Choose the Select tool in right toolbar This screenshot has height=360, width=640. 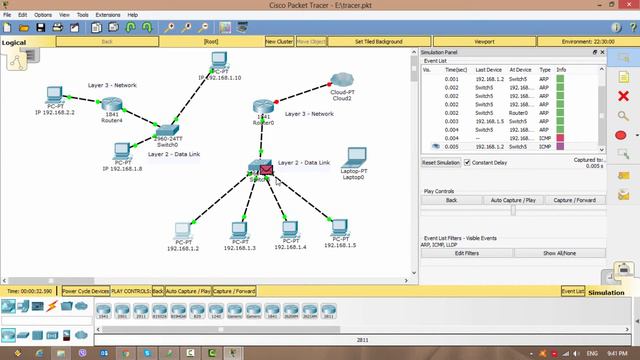pos(623,58)
